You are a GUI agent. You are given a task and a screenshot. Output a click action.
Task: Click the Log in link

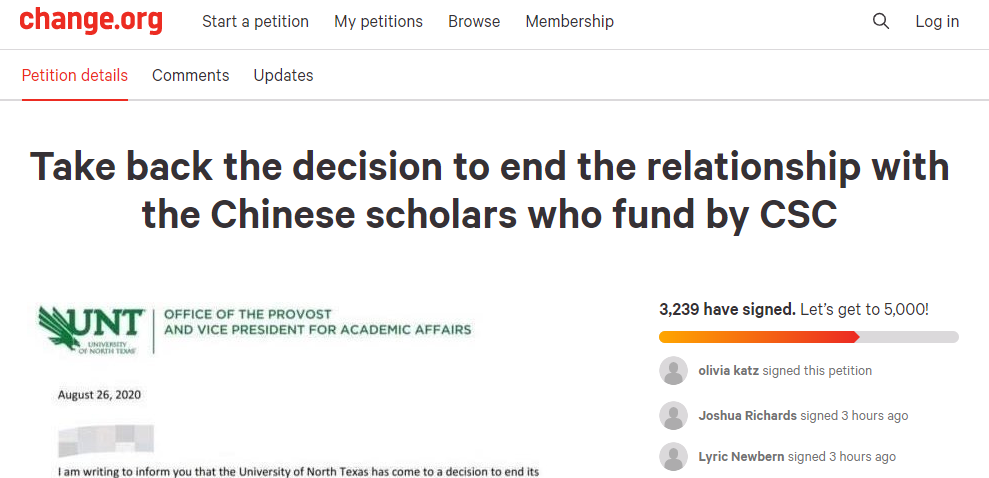(937, 21)
